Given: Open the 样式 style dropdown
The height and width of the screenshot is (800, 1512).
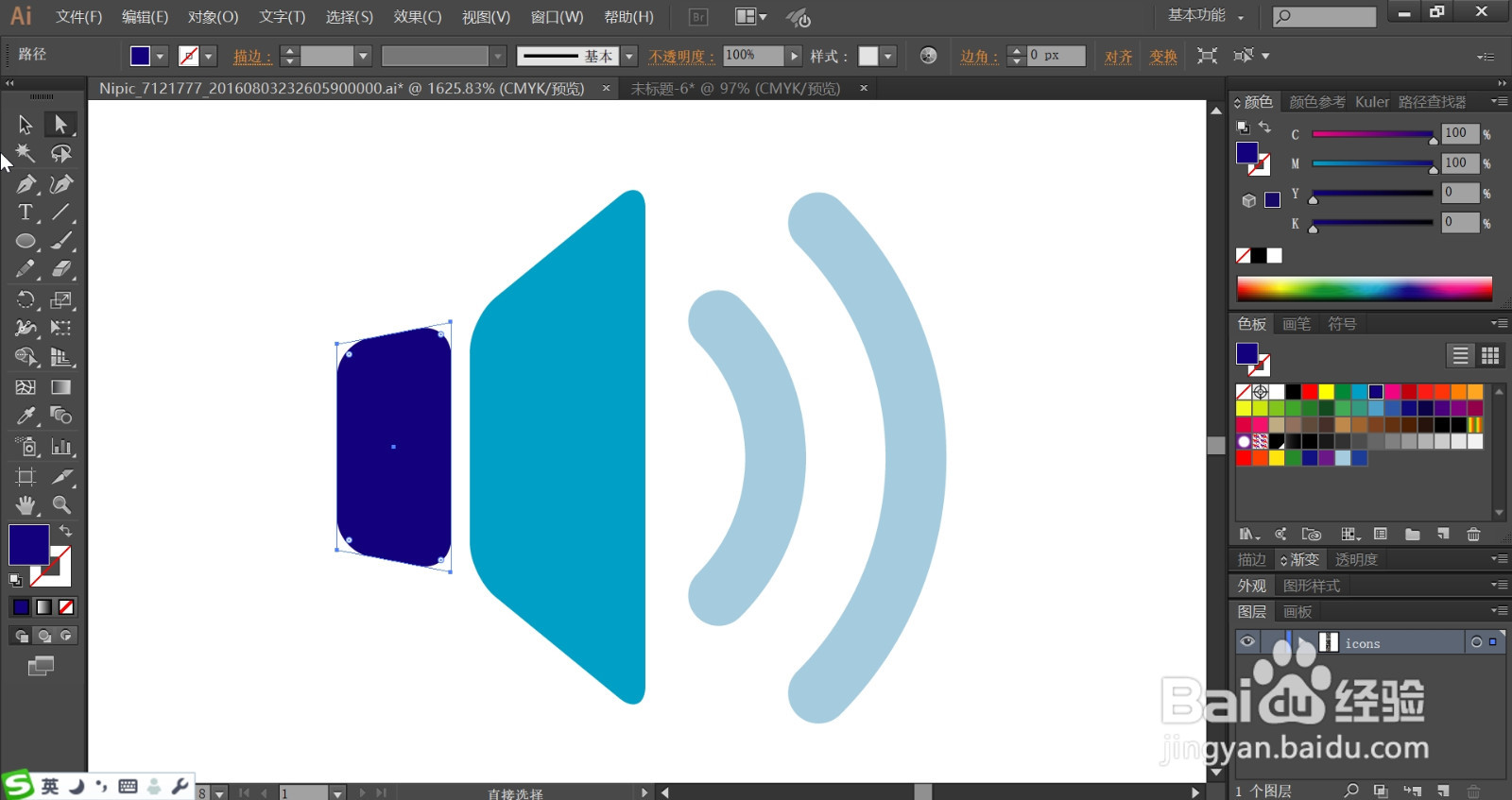Looking at the screenshot, I should pyautogui.click(x=887, y=56).
